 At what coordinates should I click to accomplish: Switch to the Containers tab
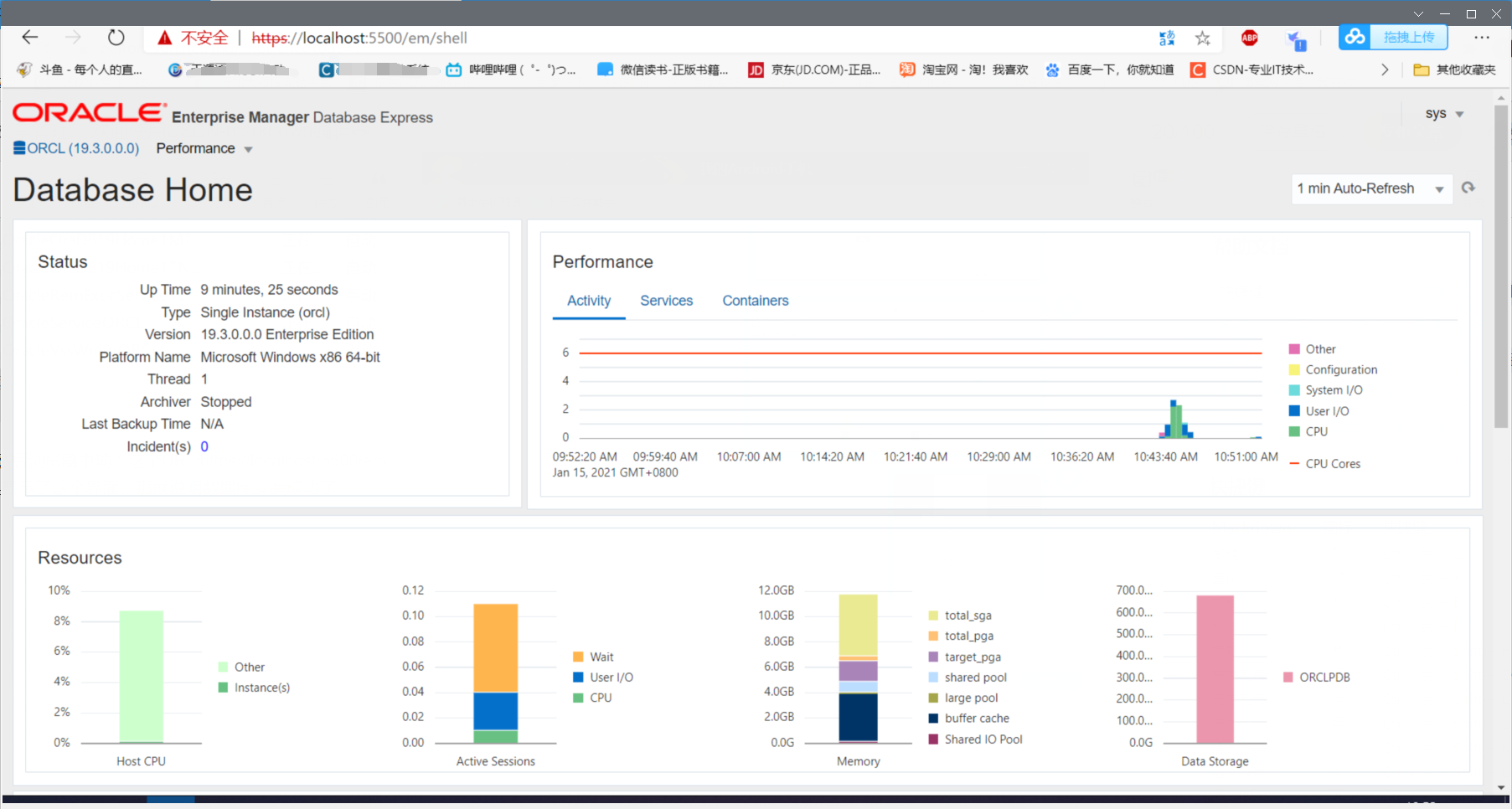[x=756, y=301]
